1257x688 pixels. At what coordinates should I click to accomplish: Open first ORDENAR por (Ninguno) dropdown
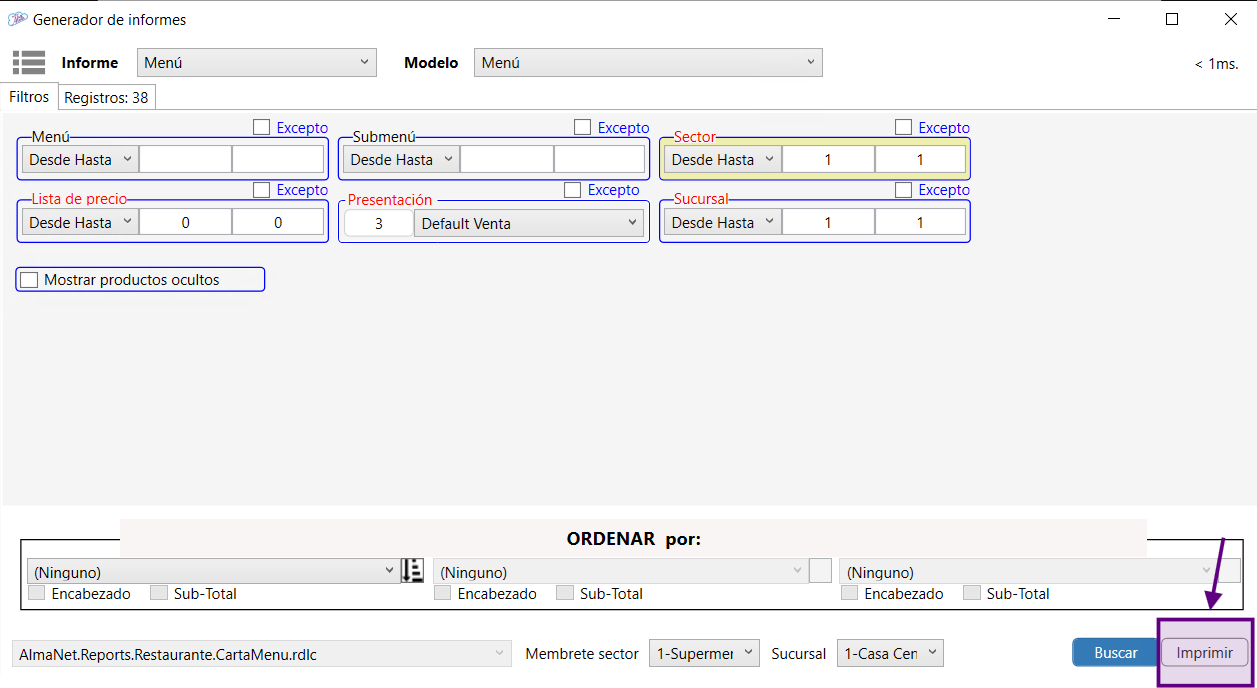[x=213, y=572]
